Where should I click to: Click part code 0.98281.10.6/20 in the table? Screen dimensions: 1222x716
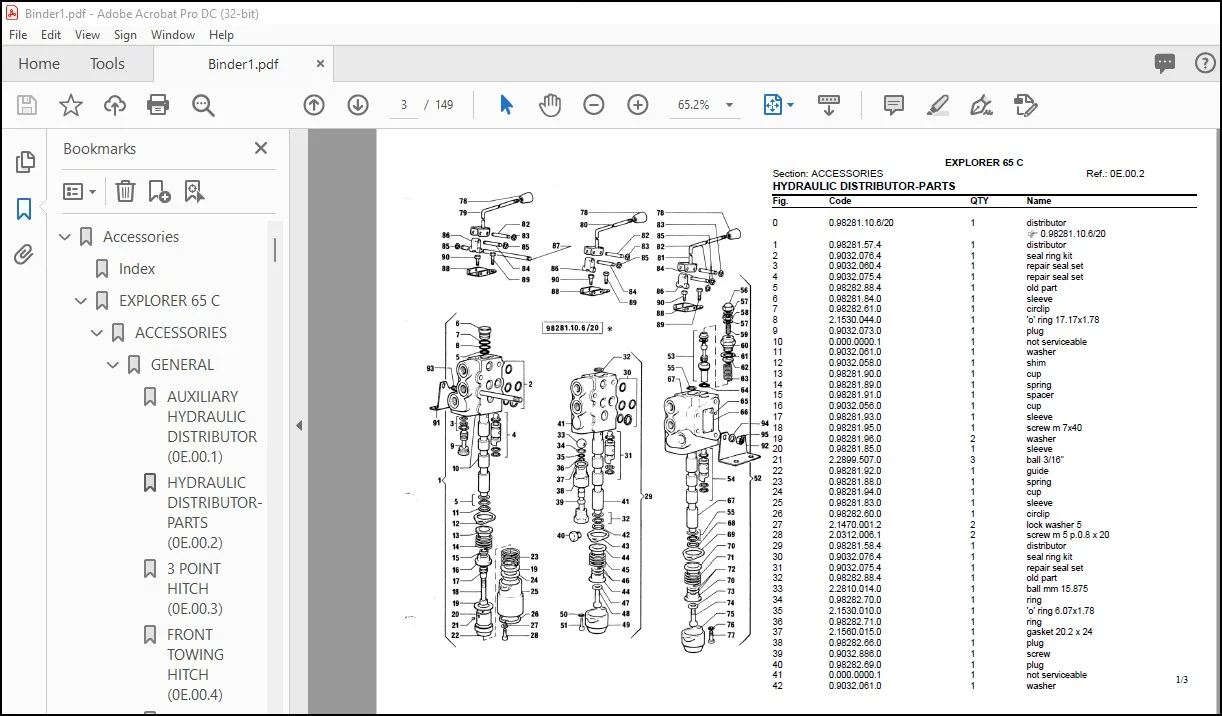click(x=861, y=223)
